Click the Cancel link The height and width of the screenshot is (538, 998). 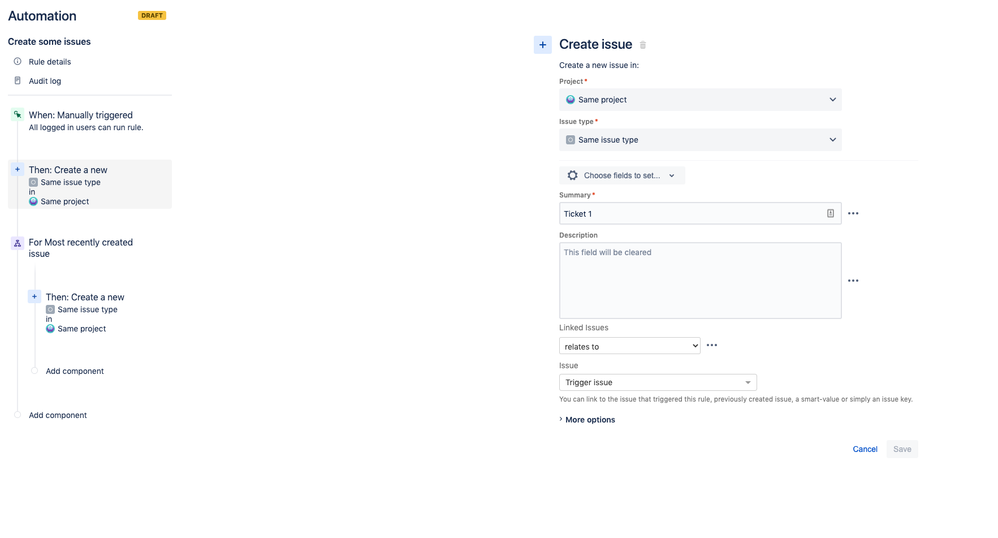pyautogui.click(x=865, y=449)
